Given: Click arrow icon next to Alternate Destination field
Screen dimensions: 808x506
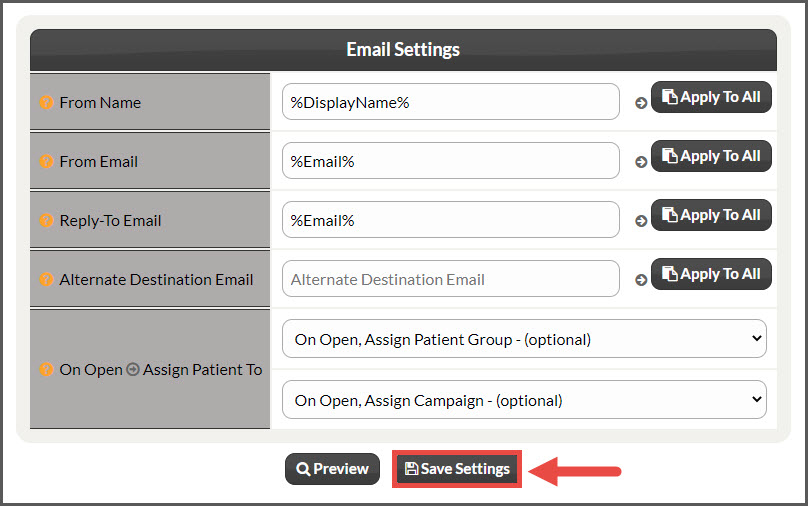Looking at the screenshot, I should pos(641,280).
